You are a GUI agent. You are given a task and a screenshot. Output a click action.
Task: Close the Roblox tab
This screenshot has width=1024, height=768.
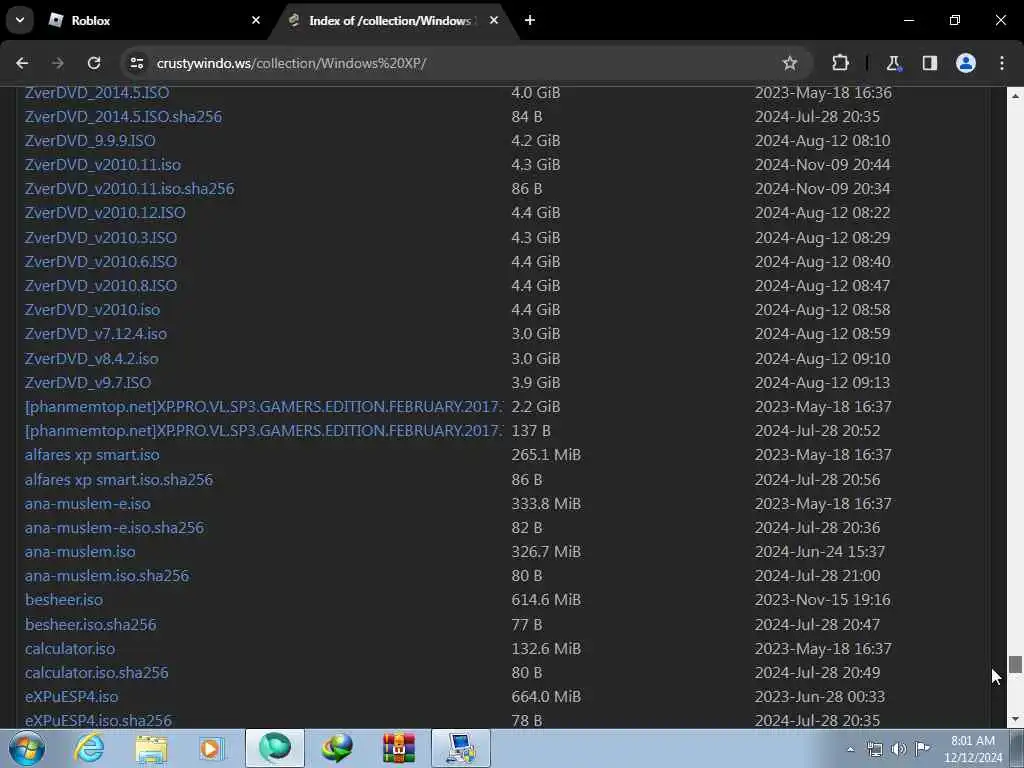tap(256, 20)
